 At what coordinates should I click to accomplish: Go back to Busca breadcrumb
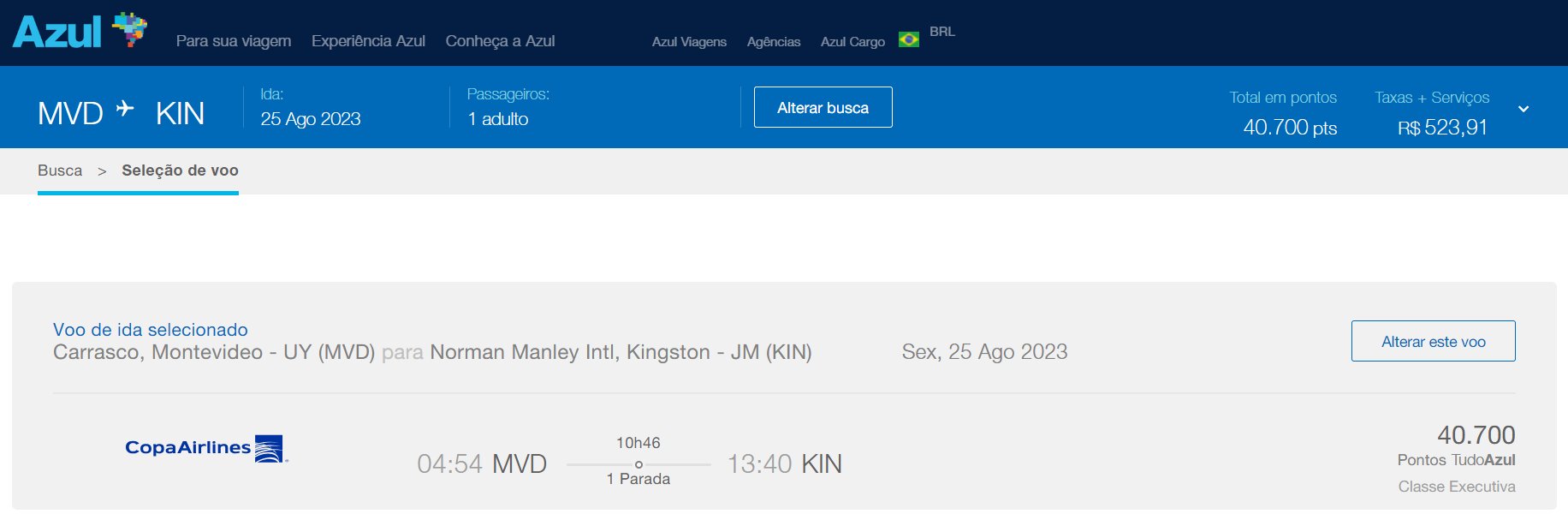[60, 170]
